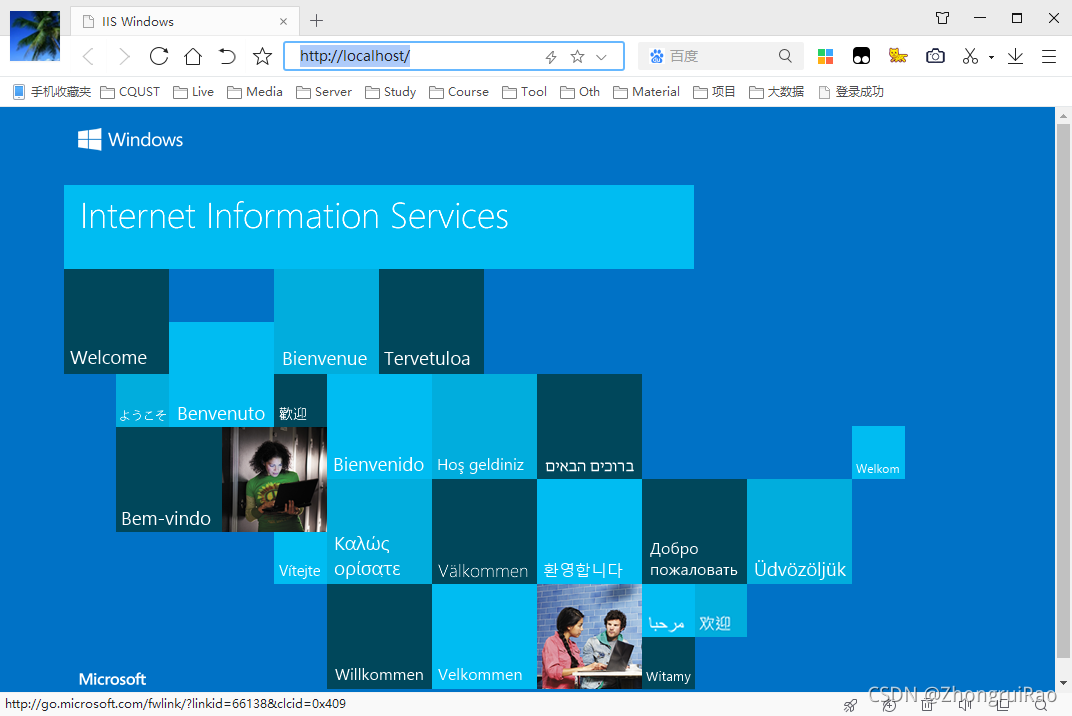Bookmark page with address bar star
The image size is (1072, 716).
tap(577, 57)
